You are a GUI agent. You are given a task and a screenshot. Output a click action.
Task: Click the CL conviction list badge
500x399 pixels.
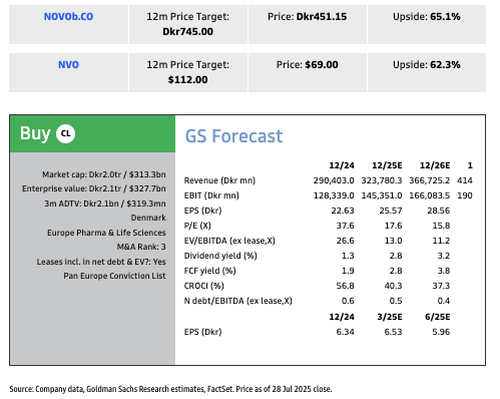[x=66, y=134]
